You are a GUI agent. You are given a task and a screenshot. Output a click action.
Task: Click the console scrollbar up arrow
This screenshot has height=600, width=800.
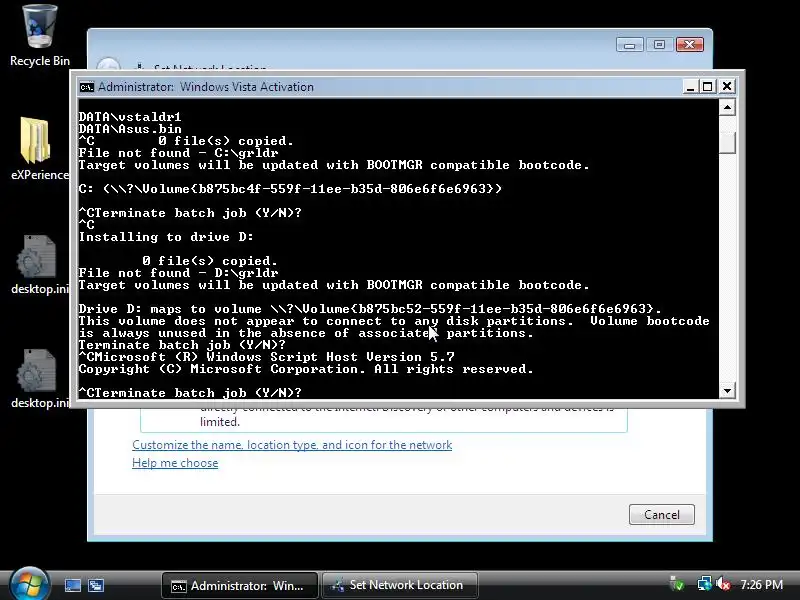tap(727, 107)
